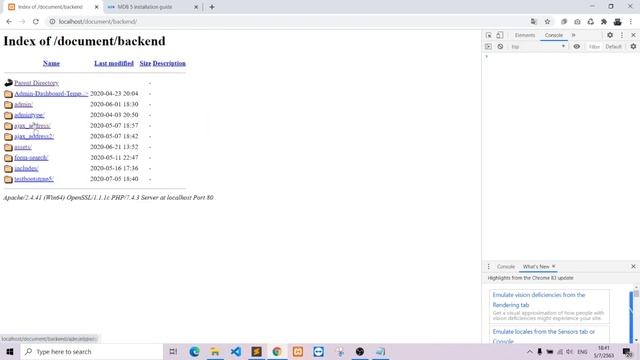Open the include/ folder link
The height and width of the screenshot is (360, 640).
(26, 168)
